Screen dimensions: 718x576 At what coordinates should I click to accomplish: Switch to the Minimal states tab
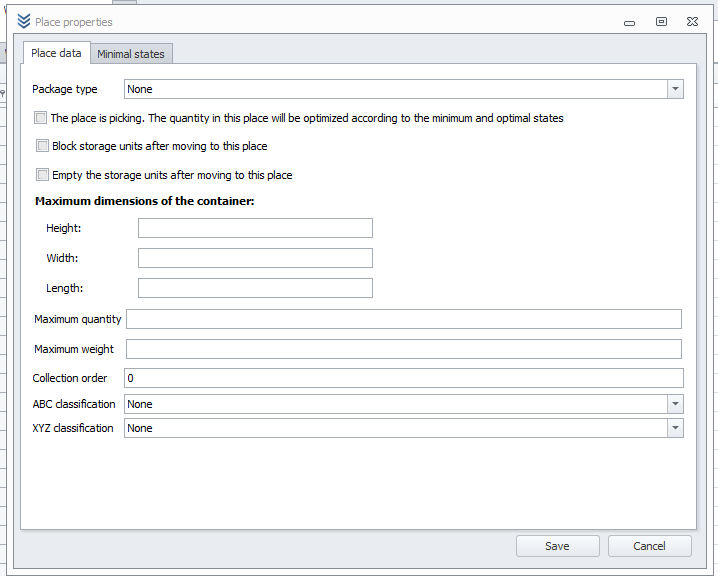(x=131, y=54)
